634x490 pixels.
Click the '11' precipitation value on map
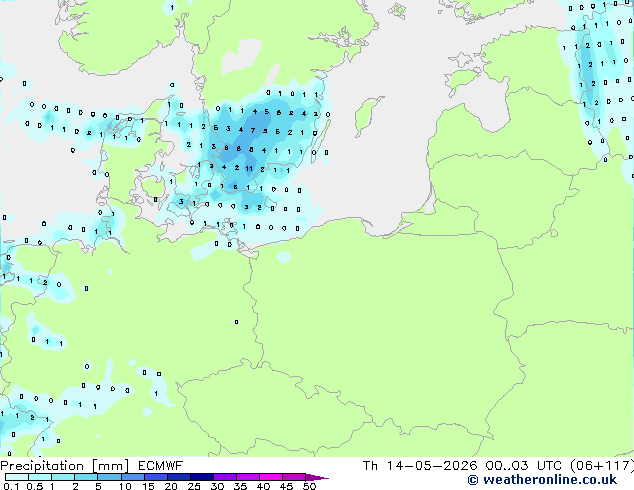tap(249, 169)
